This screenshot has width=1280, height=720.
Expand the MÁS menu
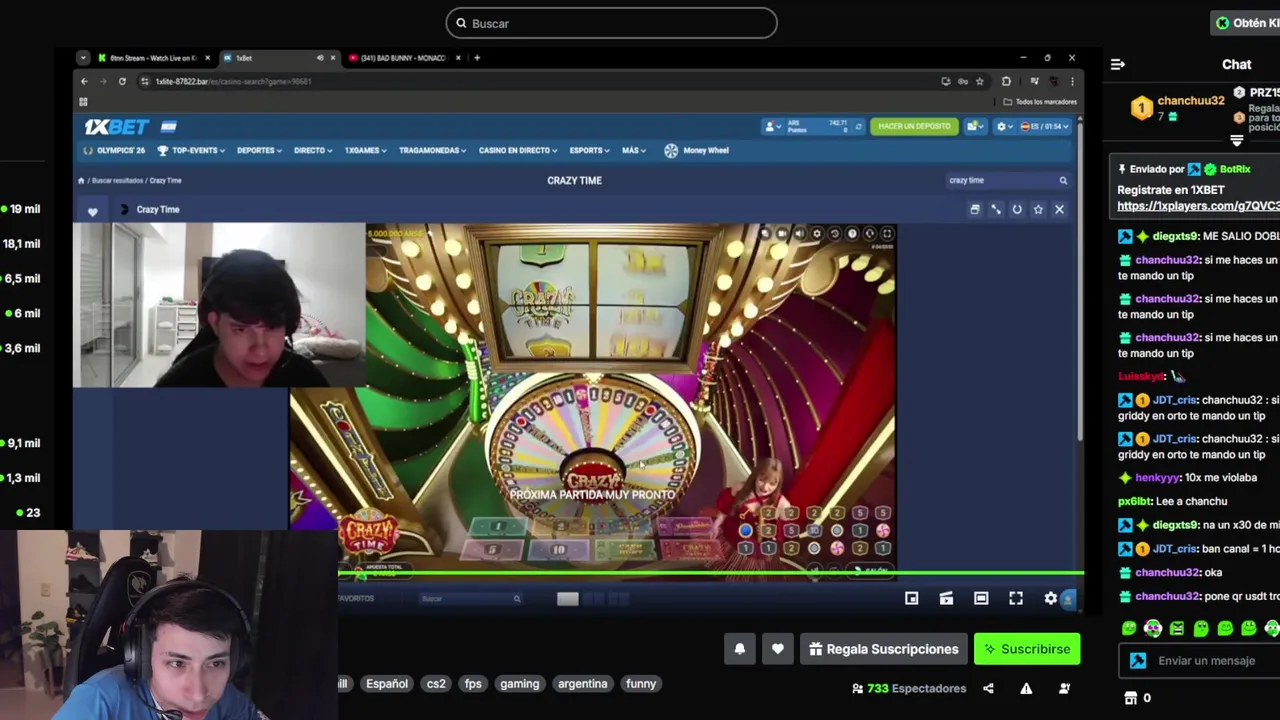tap(634, 150)
